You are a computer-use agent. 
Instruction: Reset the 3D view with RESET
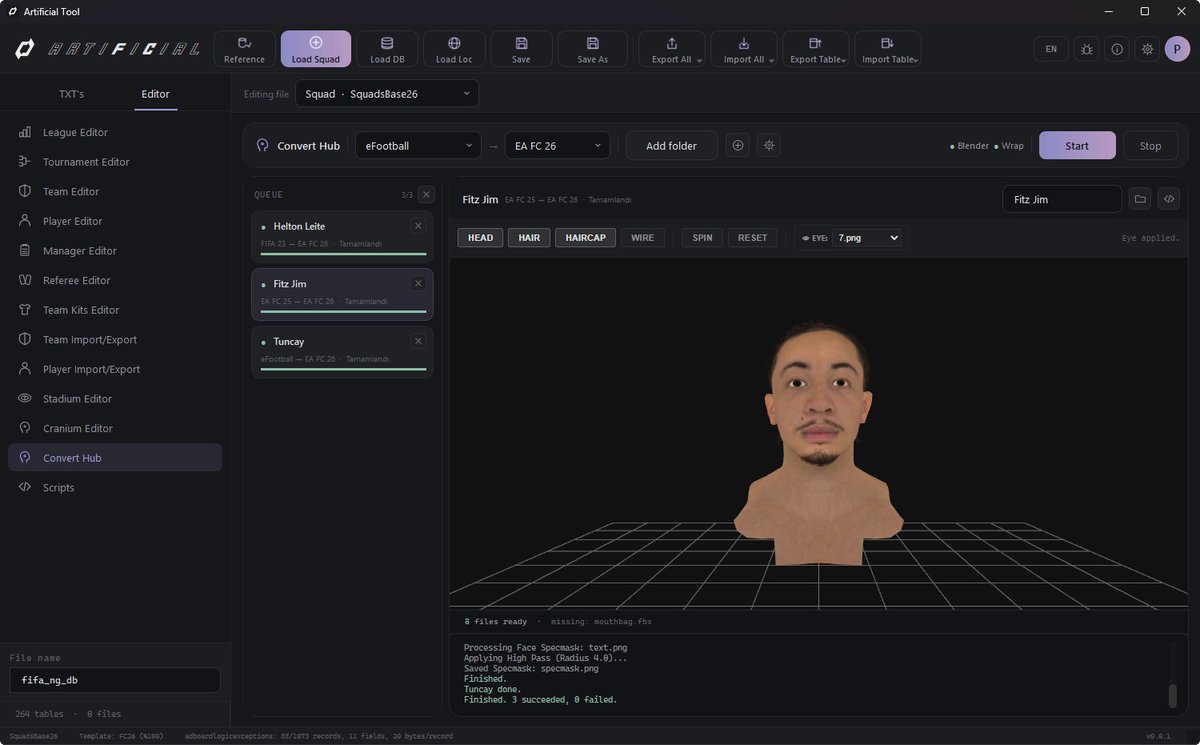(753, 238)
